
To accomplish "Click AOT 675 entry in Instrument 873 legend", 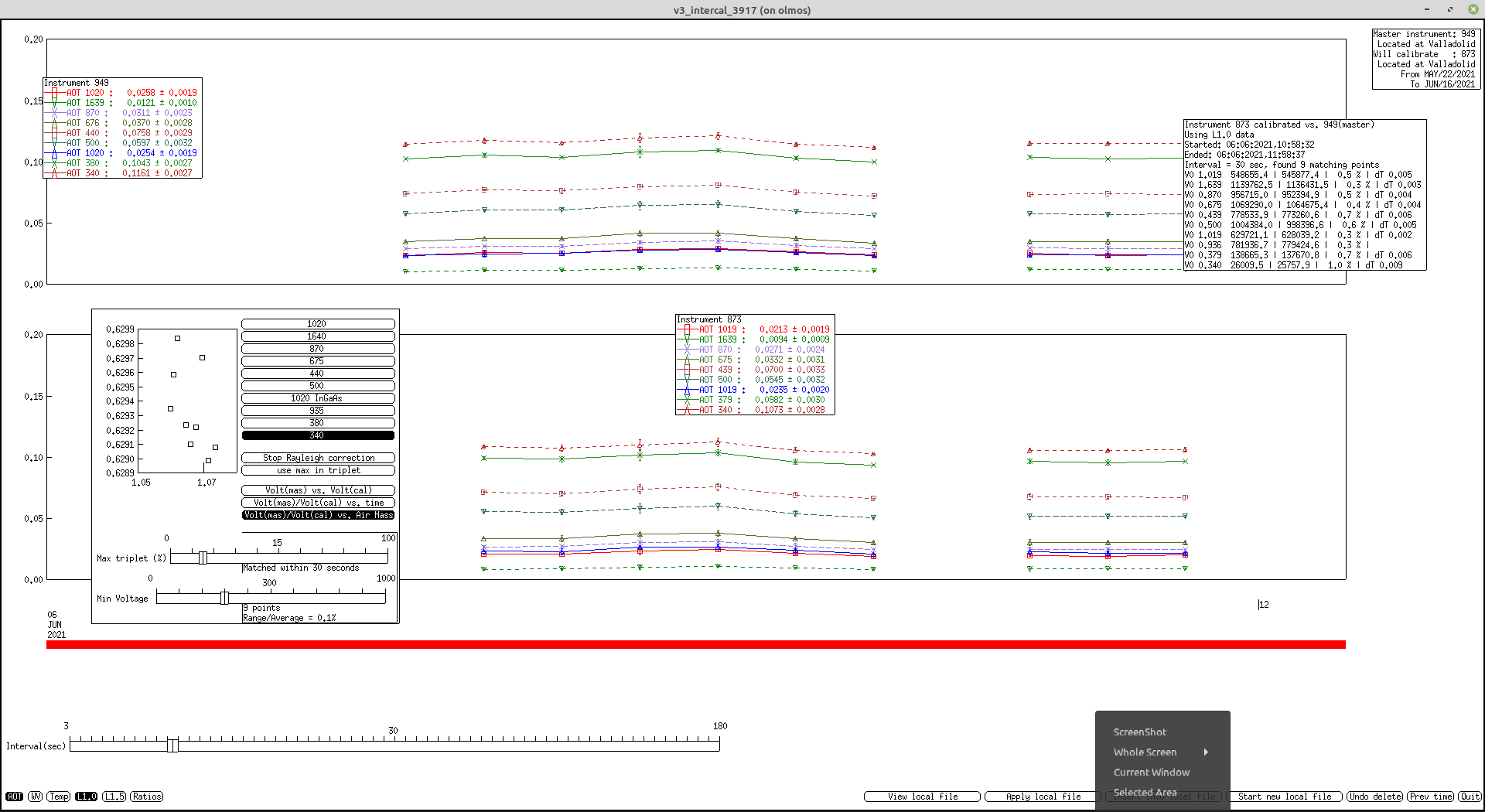I will click(x=755, y=360).
